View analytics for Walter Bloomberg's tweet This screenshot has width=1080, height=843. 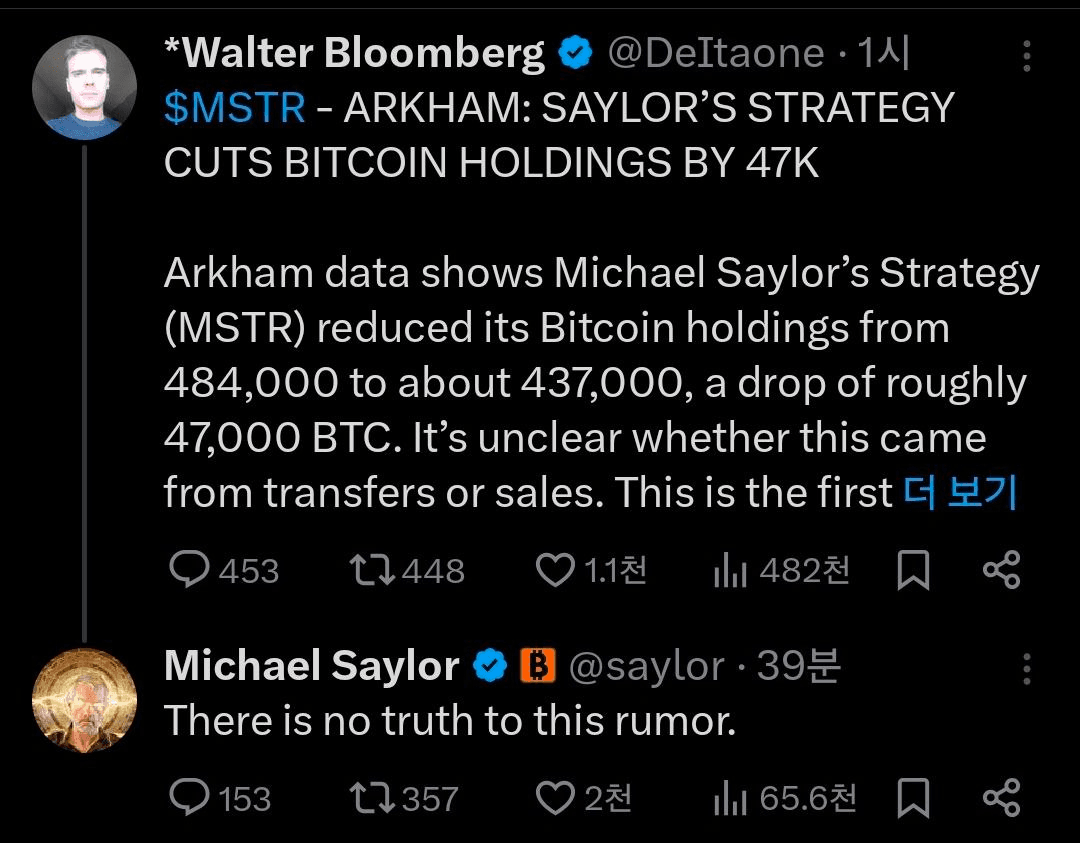pyautogui.click(x=730, y=571)
